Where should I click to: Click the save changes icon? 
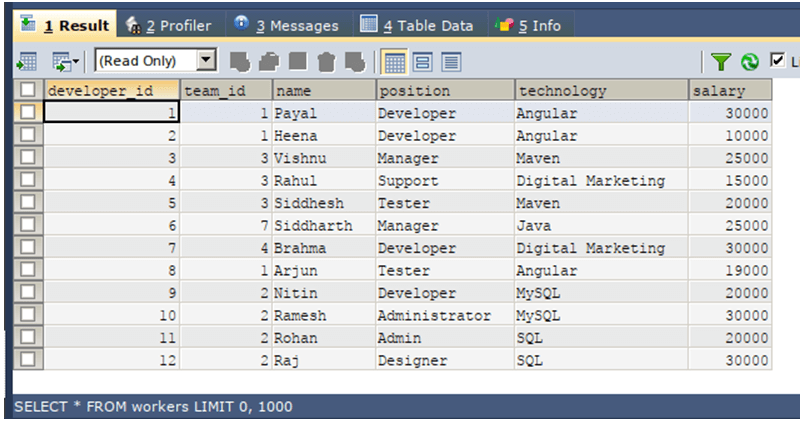tap(298, 61)
